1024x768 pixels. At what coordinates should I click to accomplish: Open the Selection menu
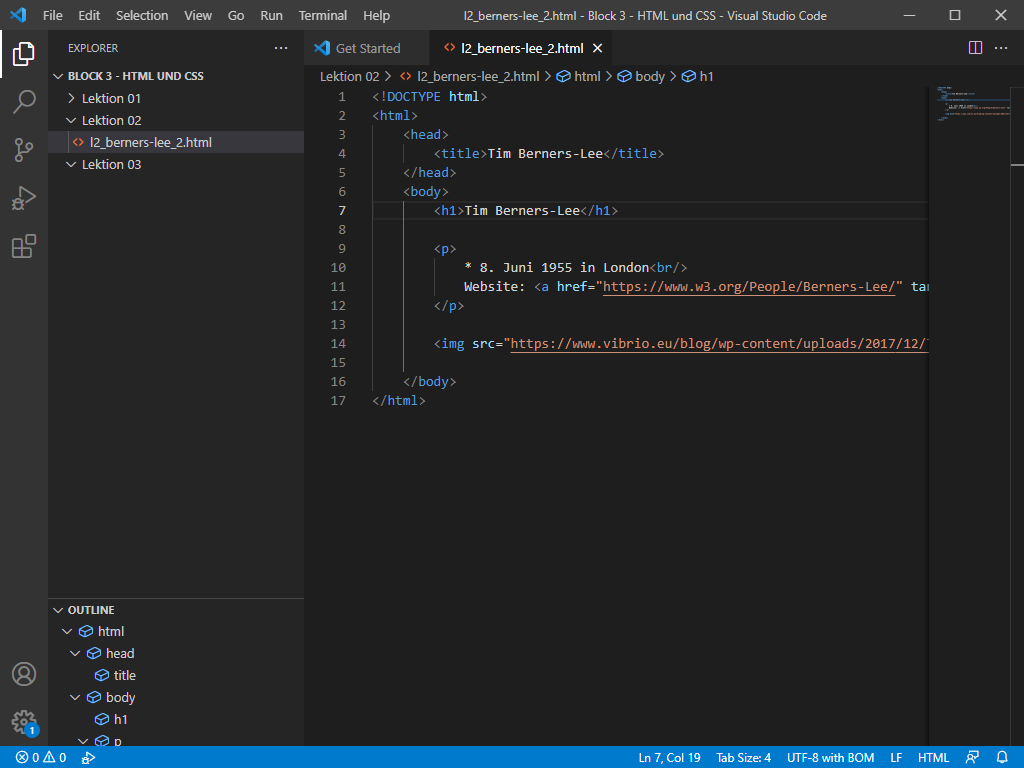[x=142, y=15]
